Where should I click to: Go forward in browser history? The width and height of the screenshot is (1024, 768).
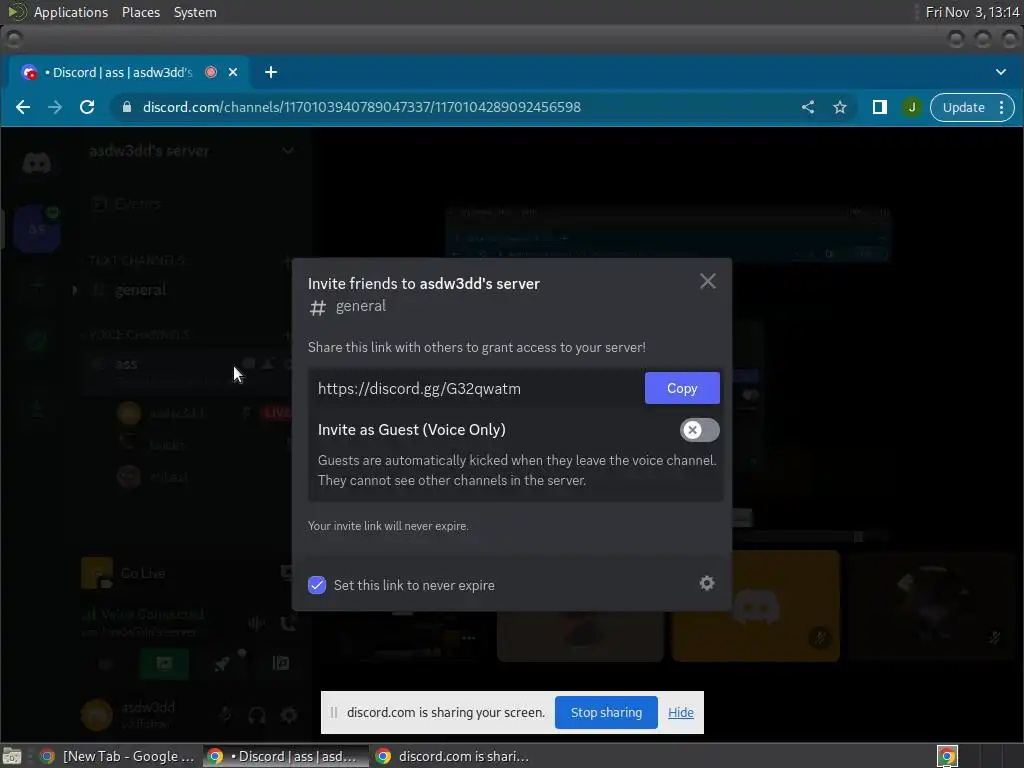[x=55, y=107]
